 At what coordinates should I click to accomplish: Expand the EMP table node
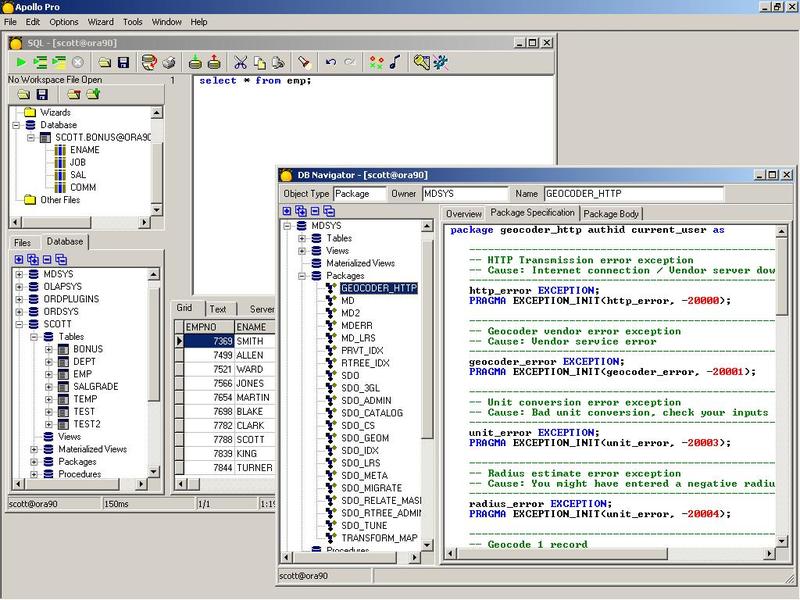tap(48, 374)
